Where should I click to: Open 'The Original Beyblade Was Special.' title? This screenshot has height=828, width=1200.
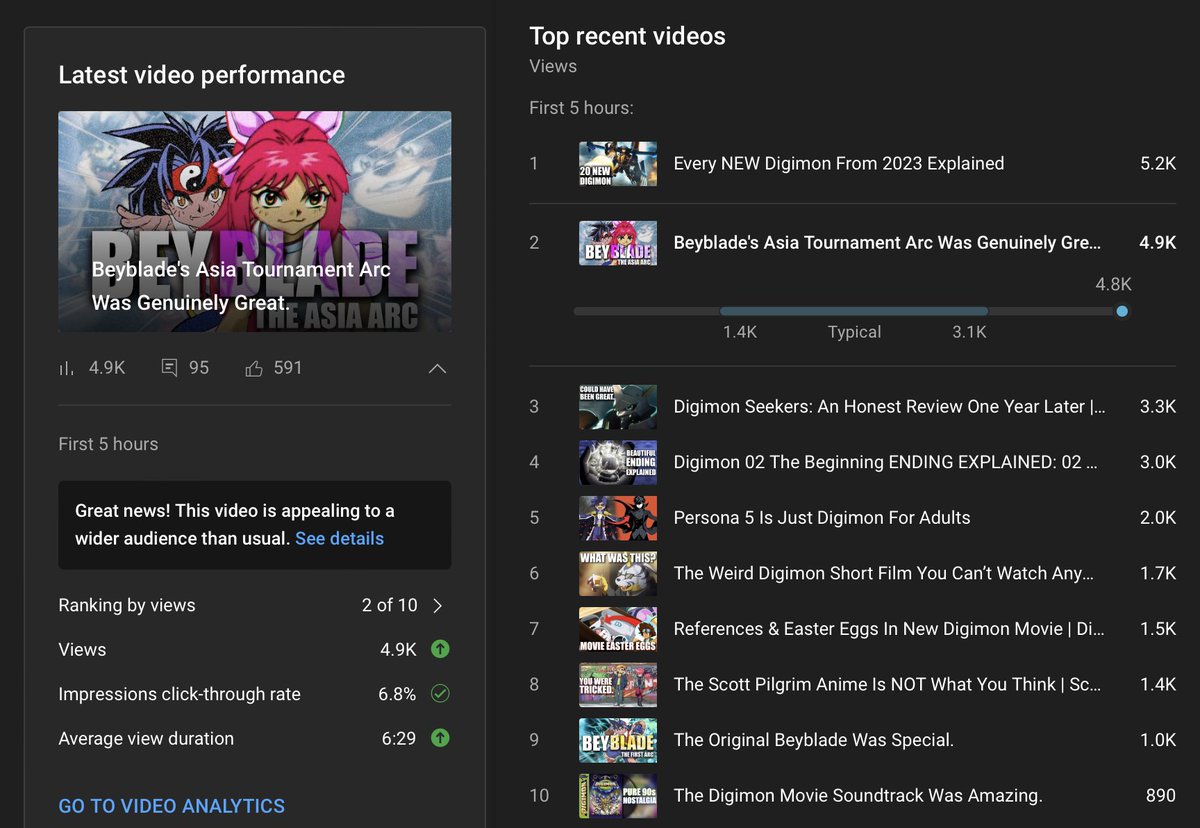click(814, 740)
